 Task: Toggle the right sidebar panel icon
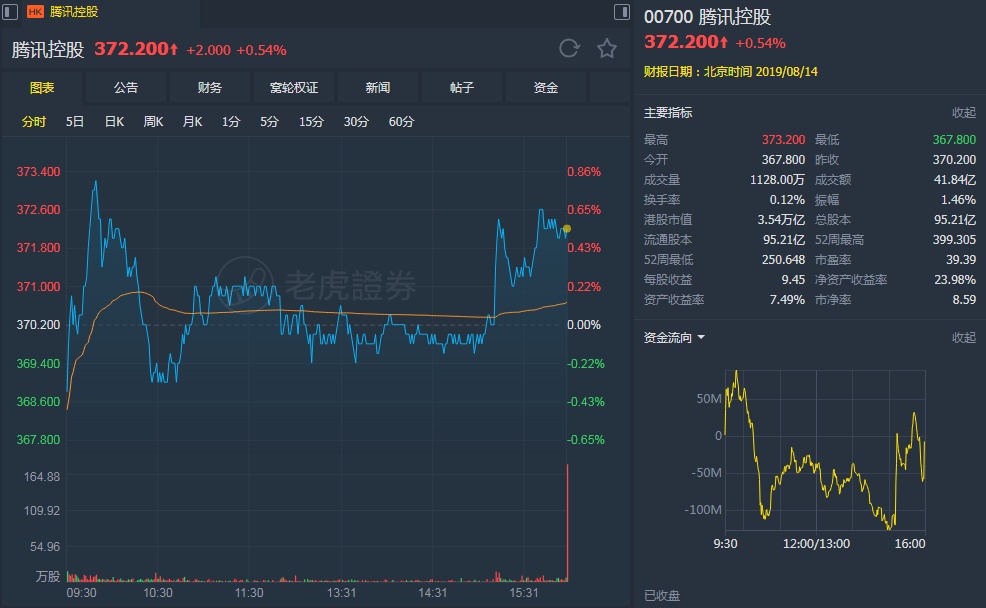(x=620, y=12)
